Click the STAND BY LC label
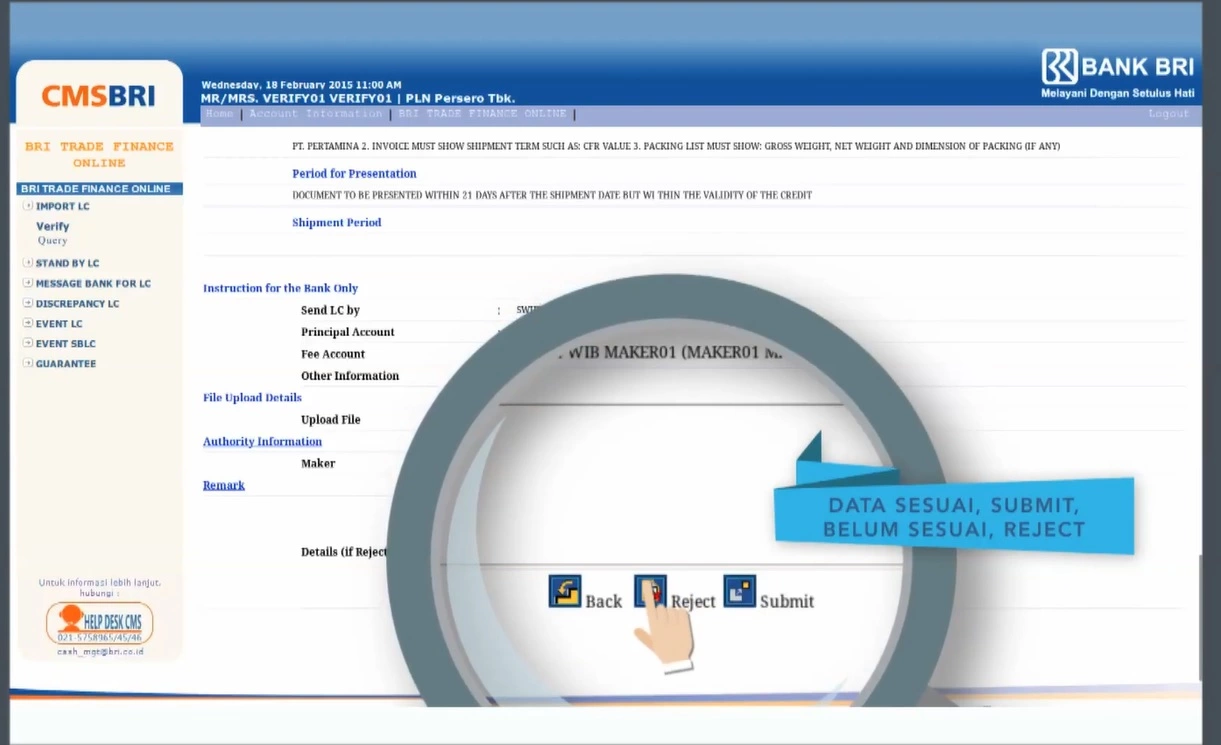This screenshot has width=1221, height=745. (67, 263)
